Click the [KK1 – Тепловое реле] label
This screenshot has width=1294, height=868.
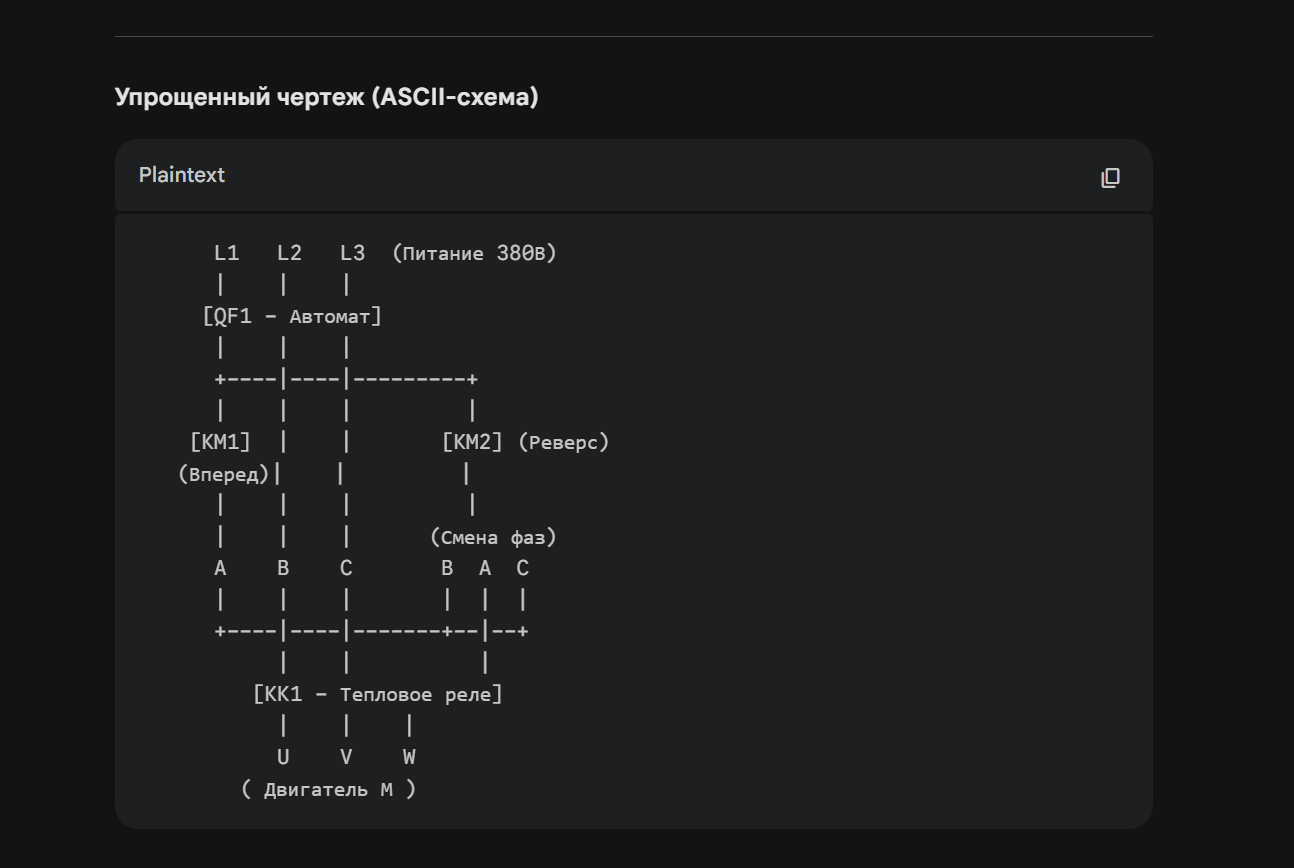coord(378,694)
